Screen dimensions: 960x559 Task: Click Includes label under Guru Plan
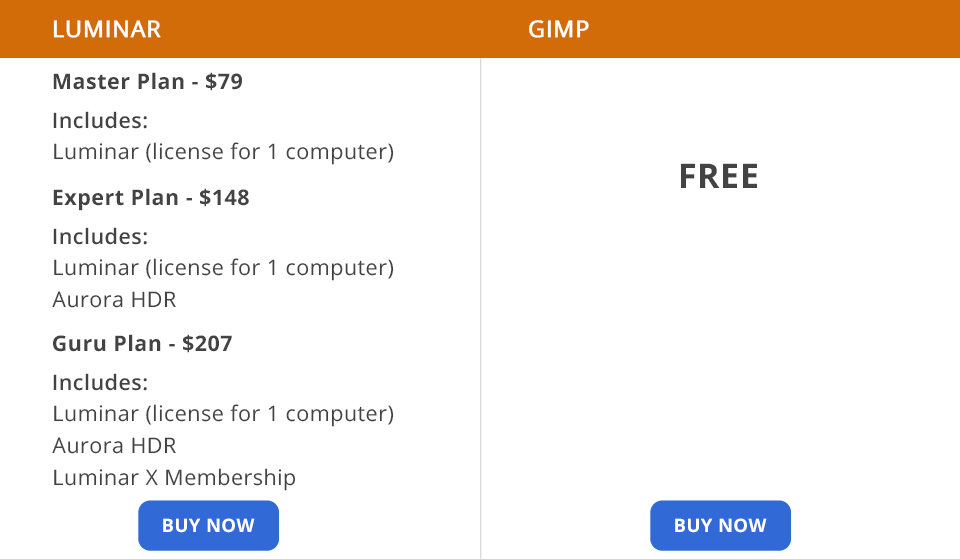click(x=100, y=383)
